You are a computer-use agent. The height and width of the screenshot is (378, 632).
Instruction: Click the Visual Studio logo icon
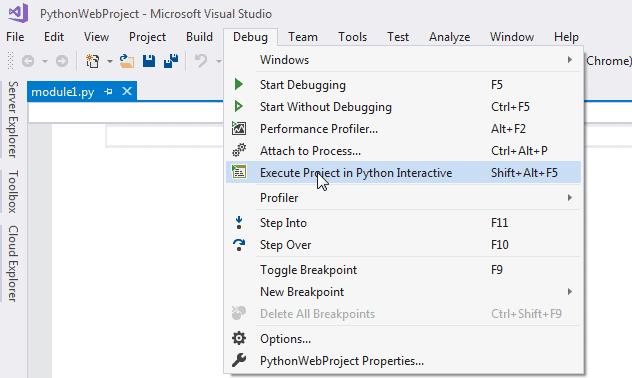tap(19, 13)
